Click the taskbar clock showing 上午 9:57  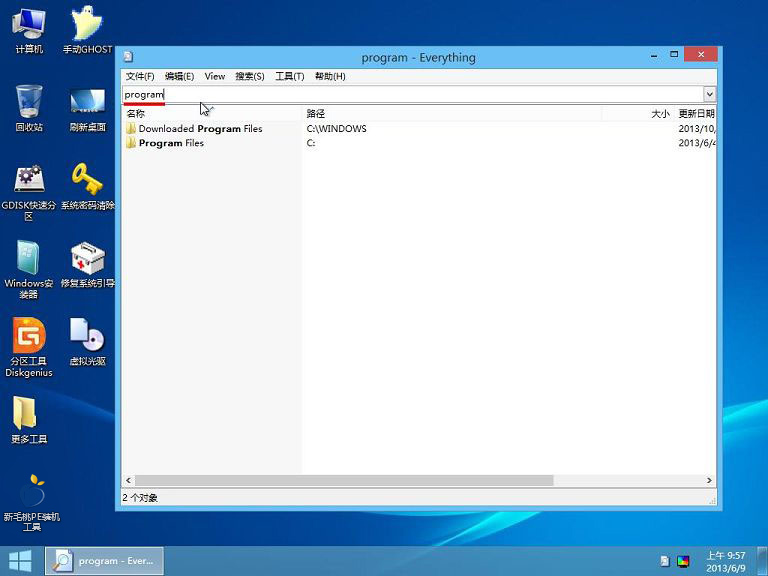(725, 561)
